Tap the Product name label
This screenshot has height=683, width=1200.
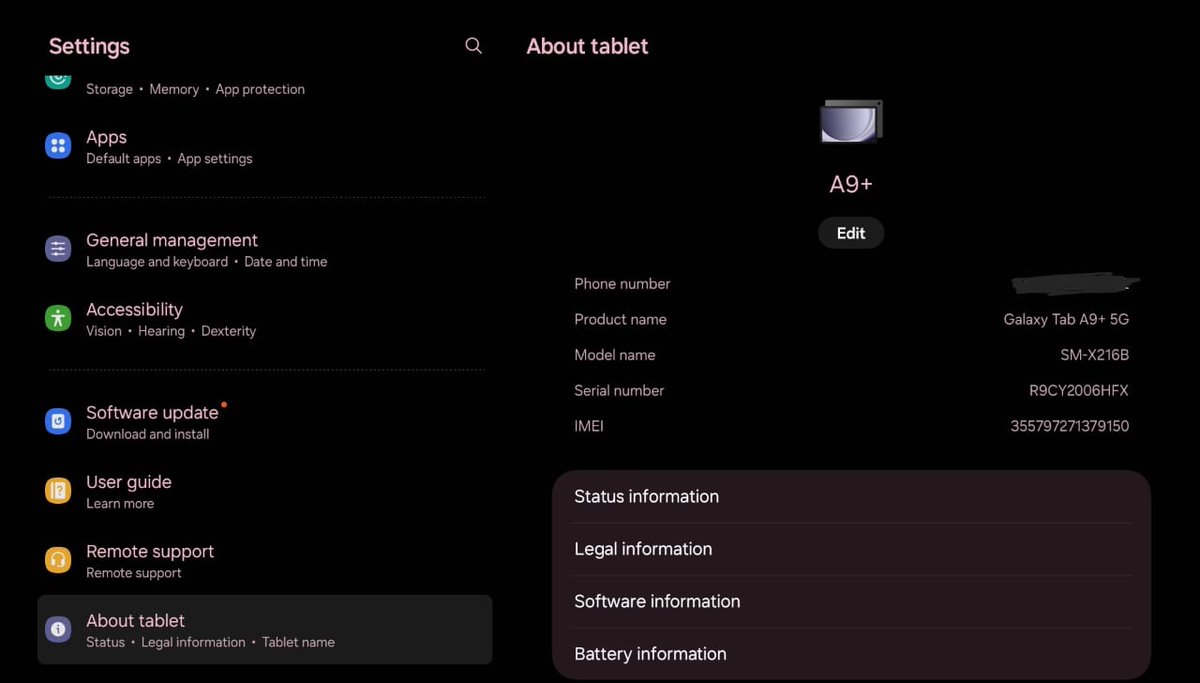pos(620,320)
